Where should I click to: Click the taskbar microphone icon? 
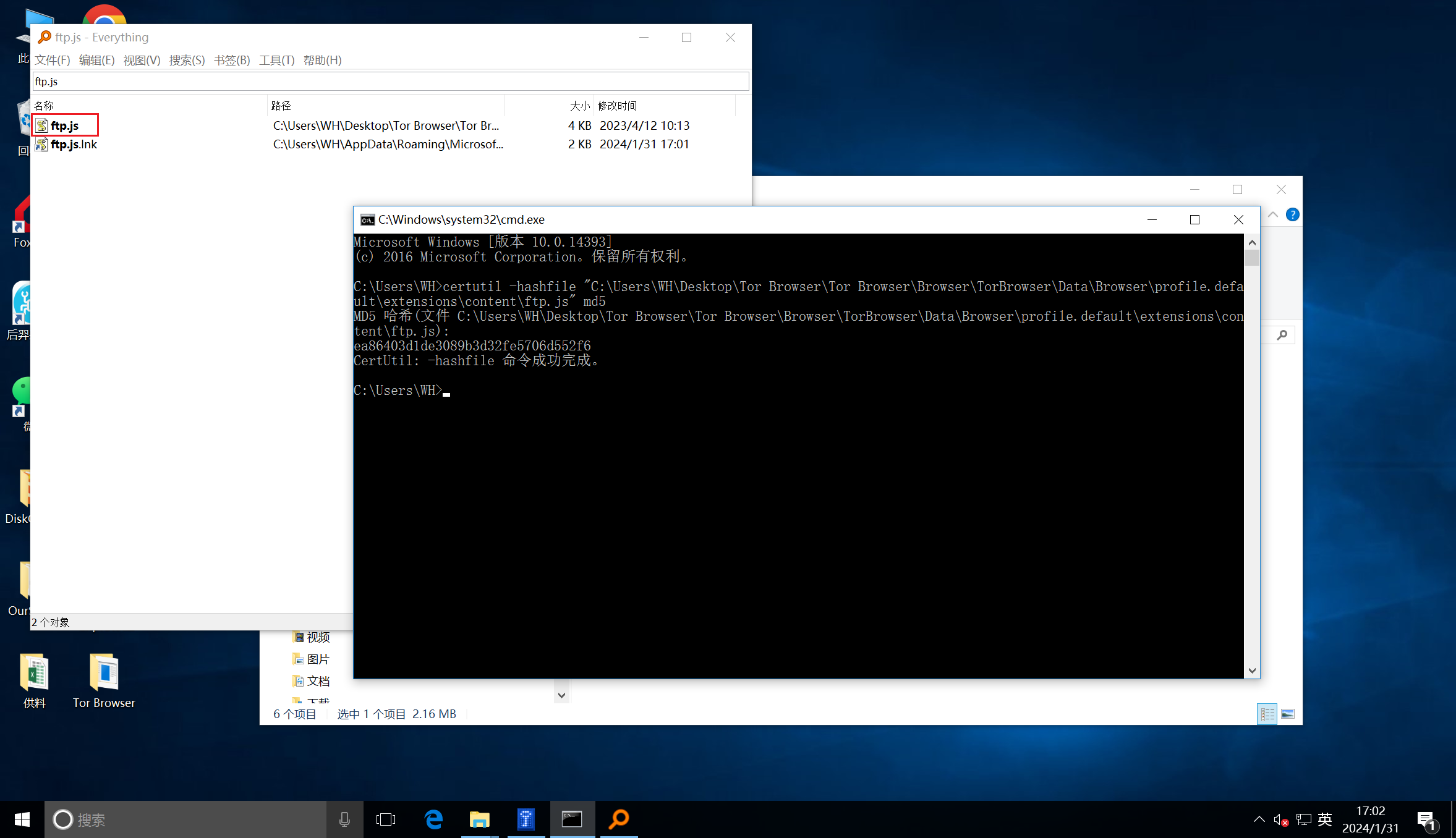[x=344, y=819]
